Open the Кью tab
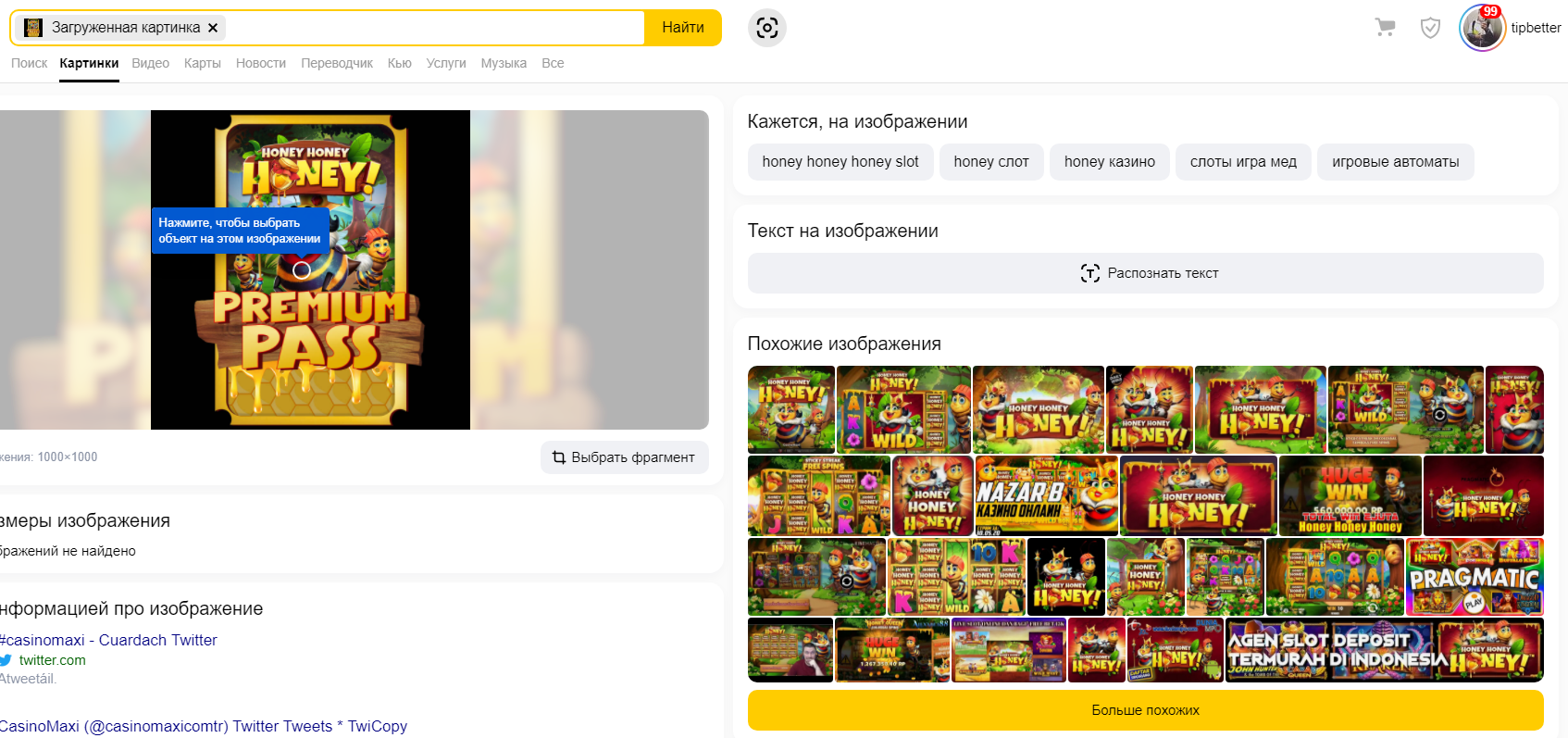Viewport: 1568px width, 738px height. pyautogui.click(x=399, y=63)
